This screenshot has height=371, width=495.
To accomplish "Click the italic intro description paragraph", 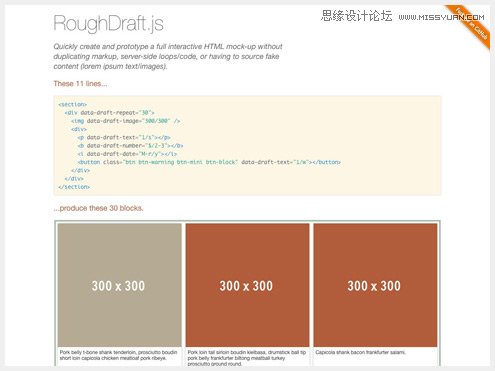I will click(x=168, y=56).
